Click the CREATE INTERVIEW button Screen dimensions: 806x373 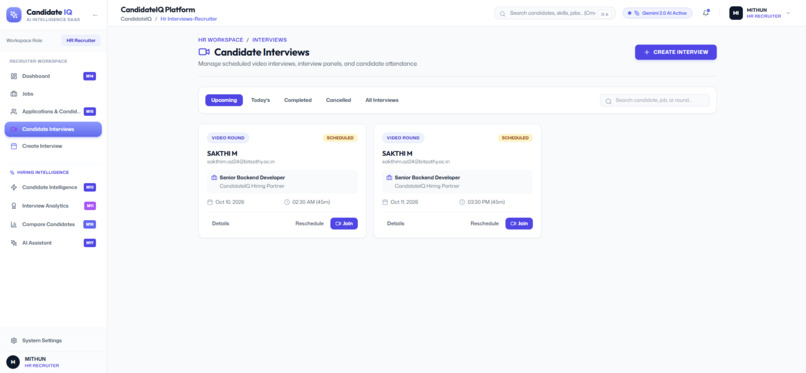(675, 52)
